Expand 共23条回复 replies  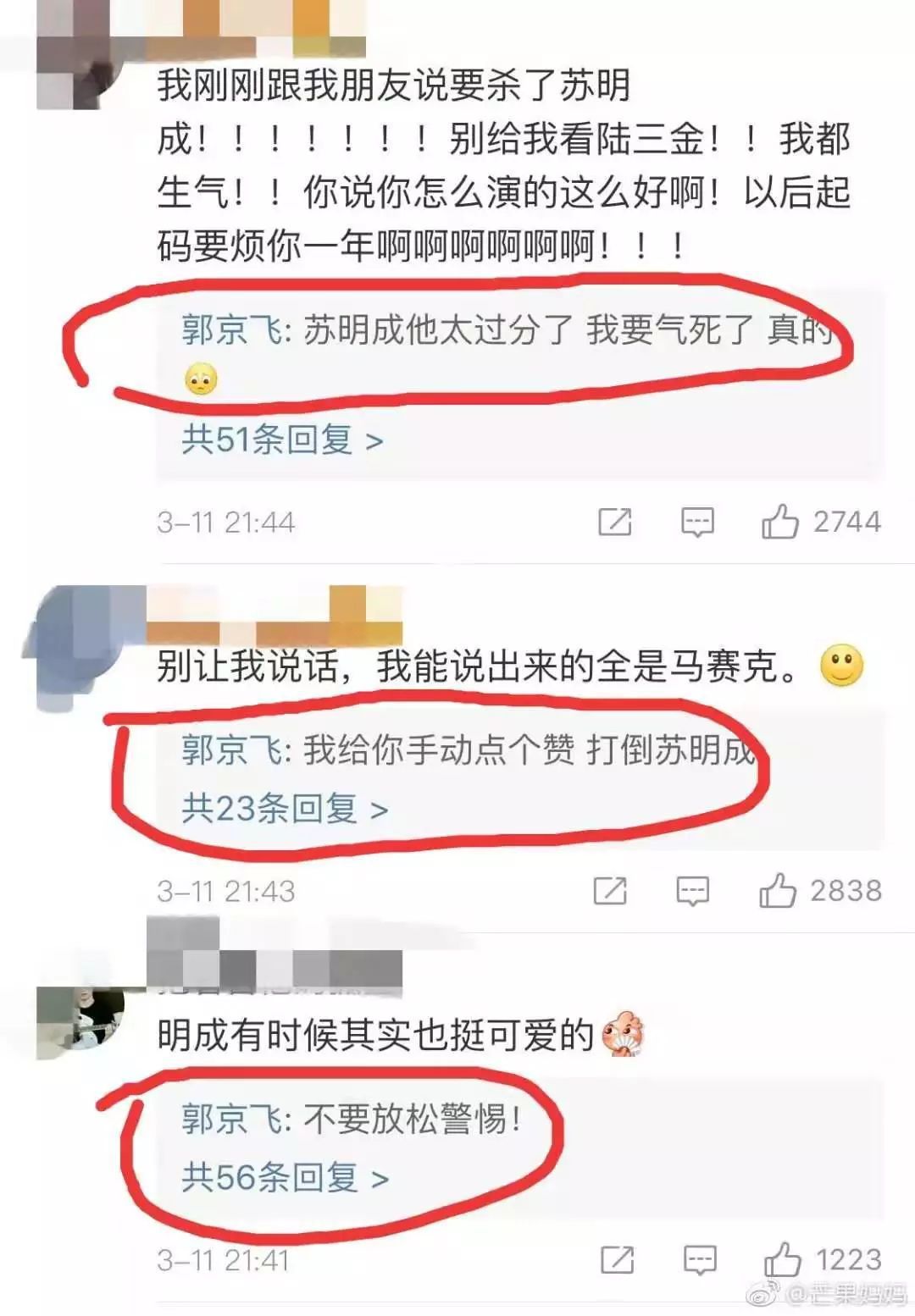286,809
